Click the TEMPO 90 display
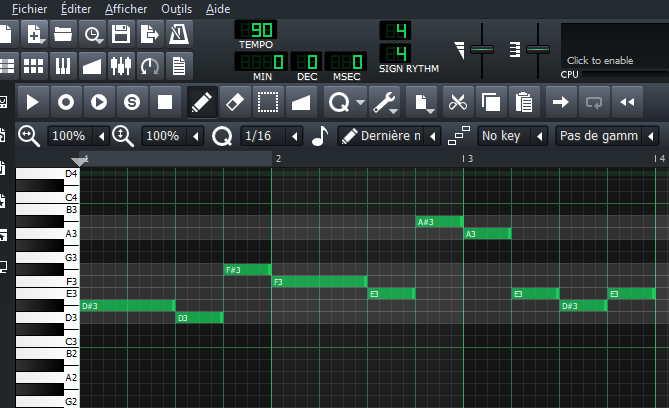Viewport: 669px width, 408px height. click(x=256, y=30)
